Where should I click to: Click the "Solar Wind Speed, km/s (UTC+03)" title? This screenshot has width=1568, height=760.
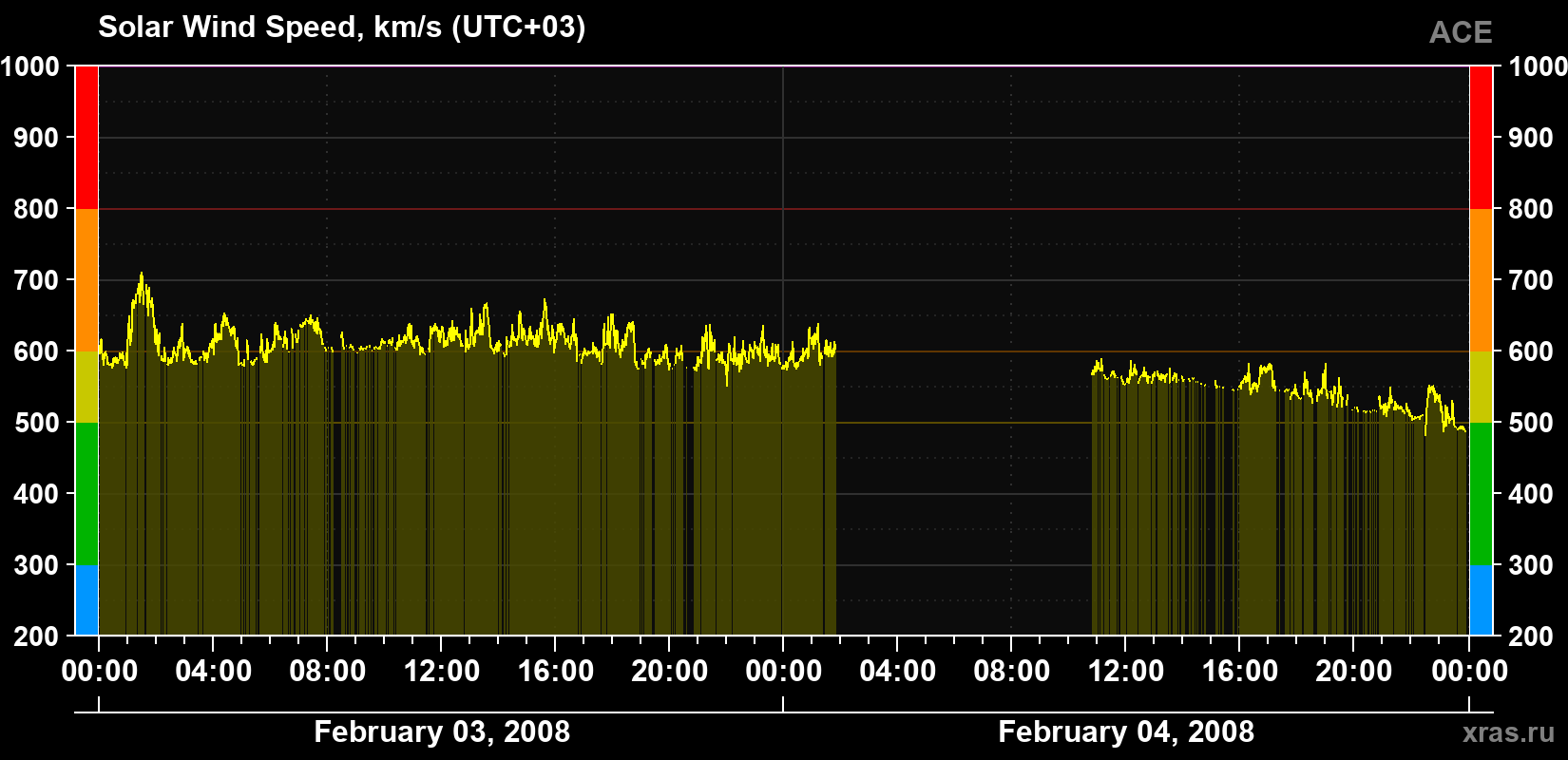pyautogui.click(x=342, y=28)
